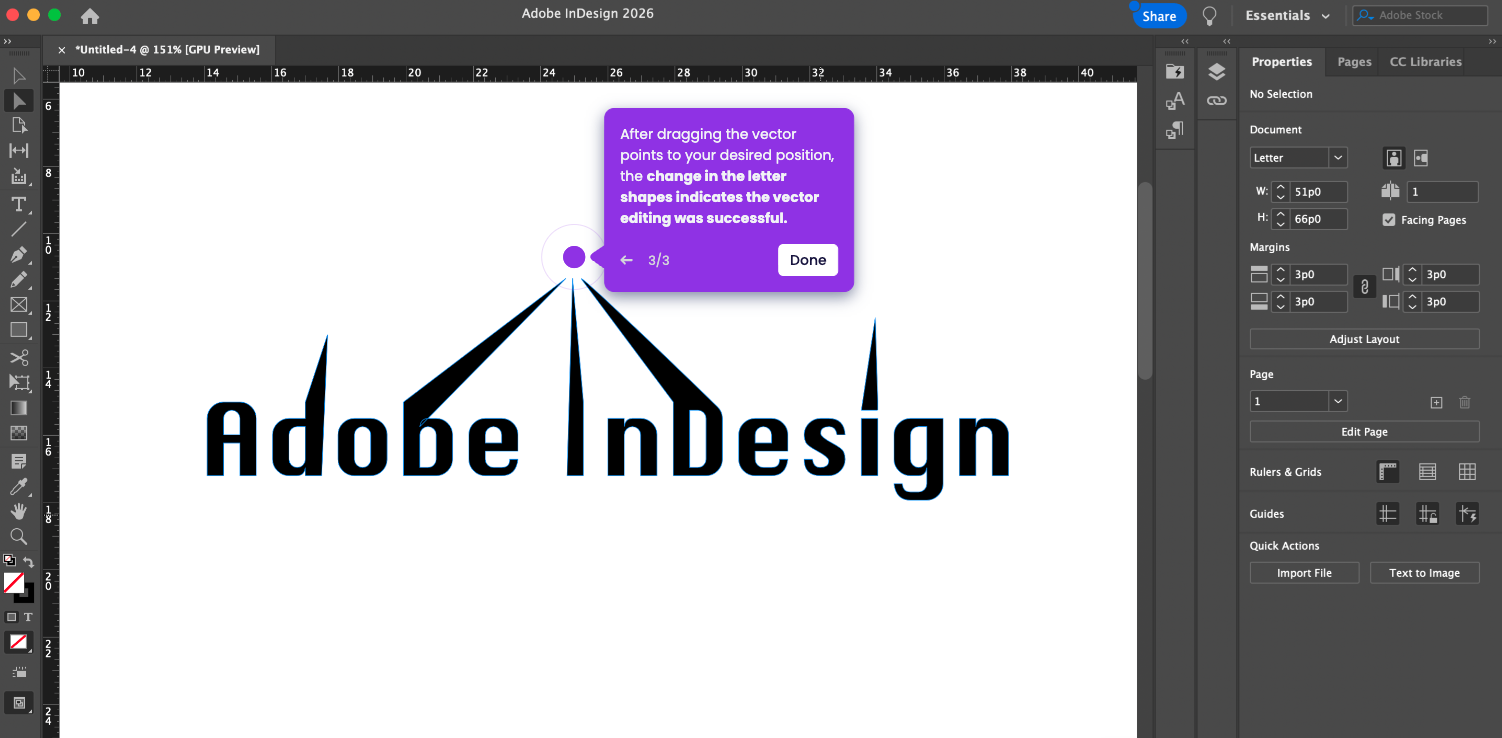Click the Home icon
This screenshot has height=738, width=1502.
(x=90, y=16)
